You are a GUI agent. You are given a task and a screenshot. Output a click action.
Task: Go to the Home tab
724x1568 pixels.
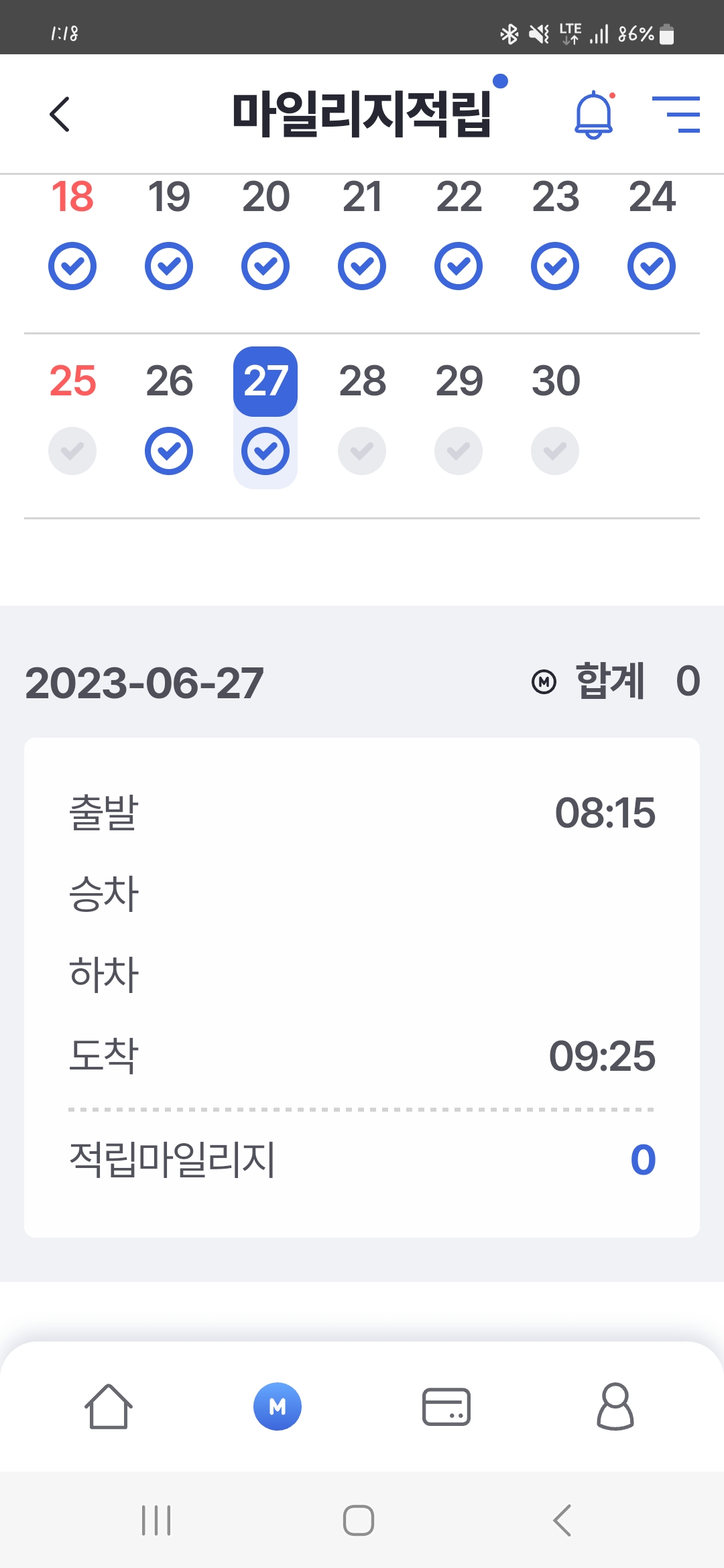coord(108,1406)
